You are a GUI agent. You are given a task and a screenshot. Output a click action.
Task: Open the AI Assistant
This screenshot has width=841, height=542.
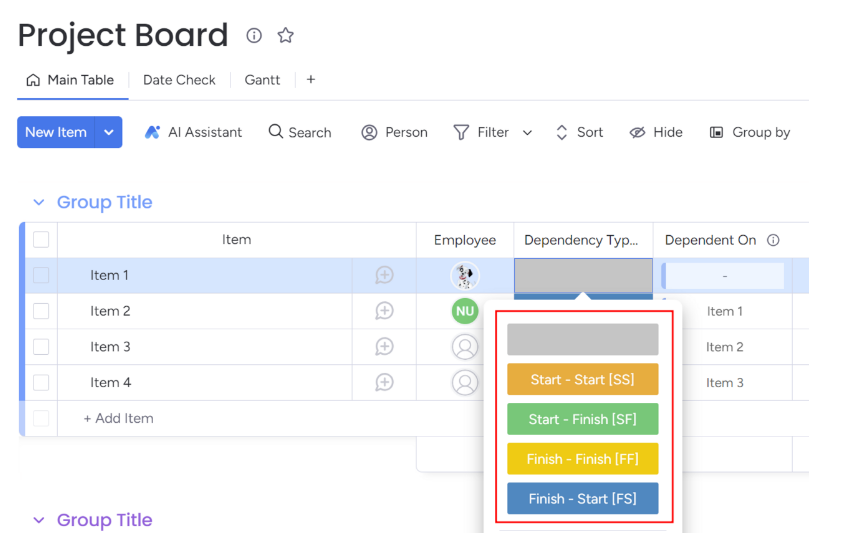(x=193, y=132)
